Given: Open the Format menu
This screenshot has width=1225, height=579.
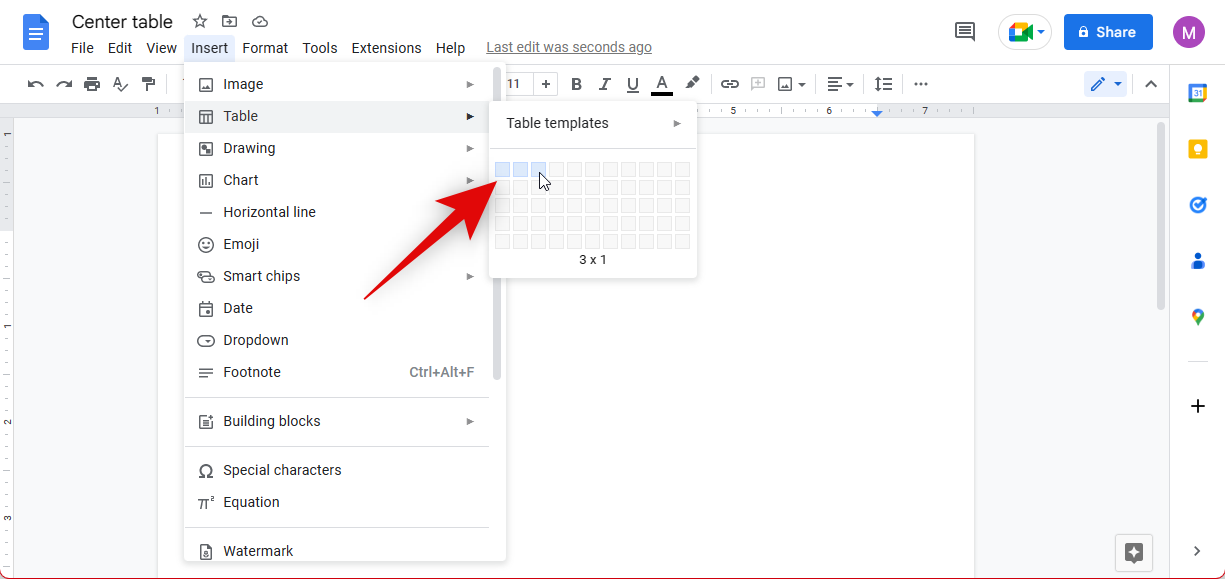Looking at the screenshot, I should click(x=265, y=48).
